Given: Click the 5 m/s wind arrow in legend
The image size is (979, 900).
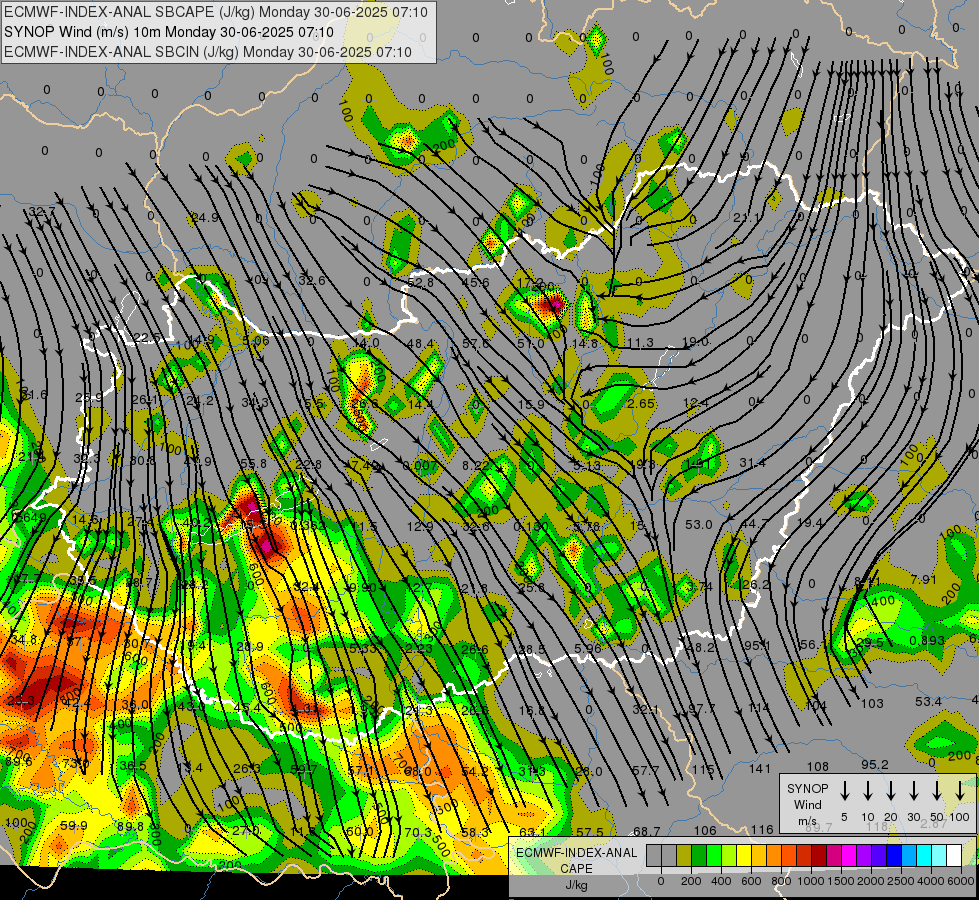Looking at the screenshot, I should (844, 791).
